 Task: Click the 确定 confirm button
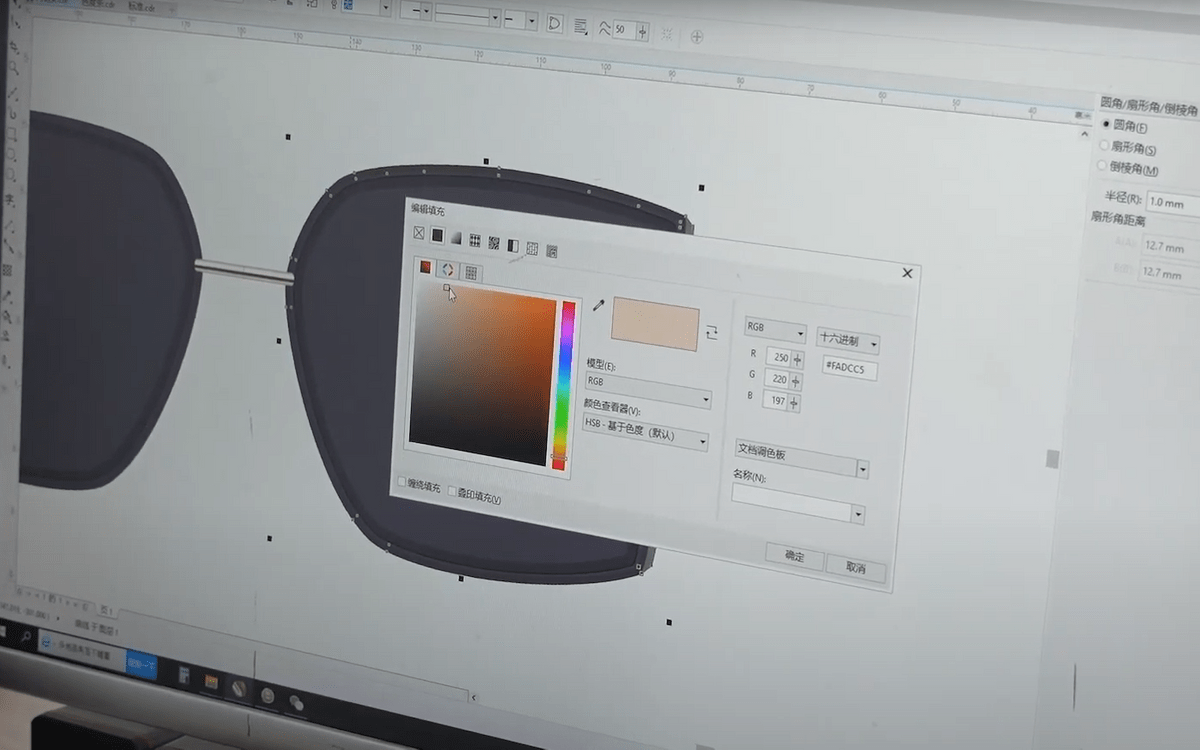point(794,557)
